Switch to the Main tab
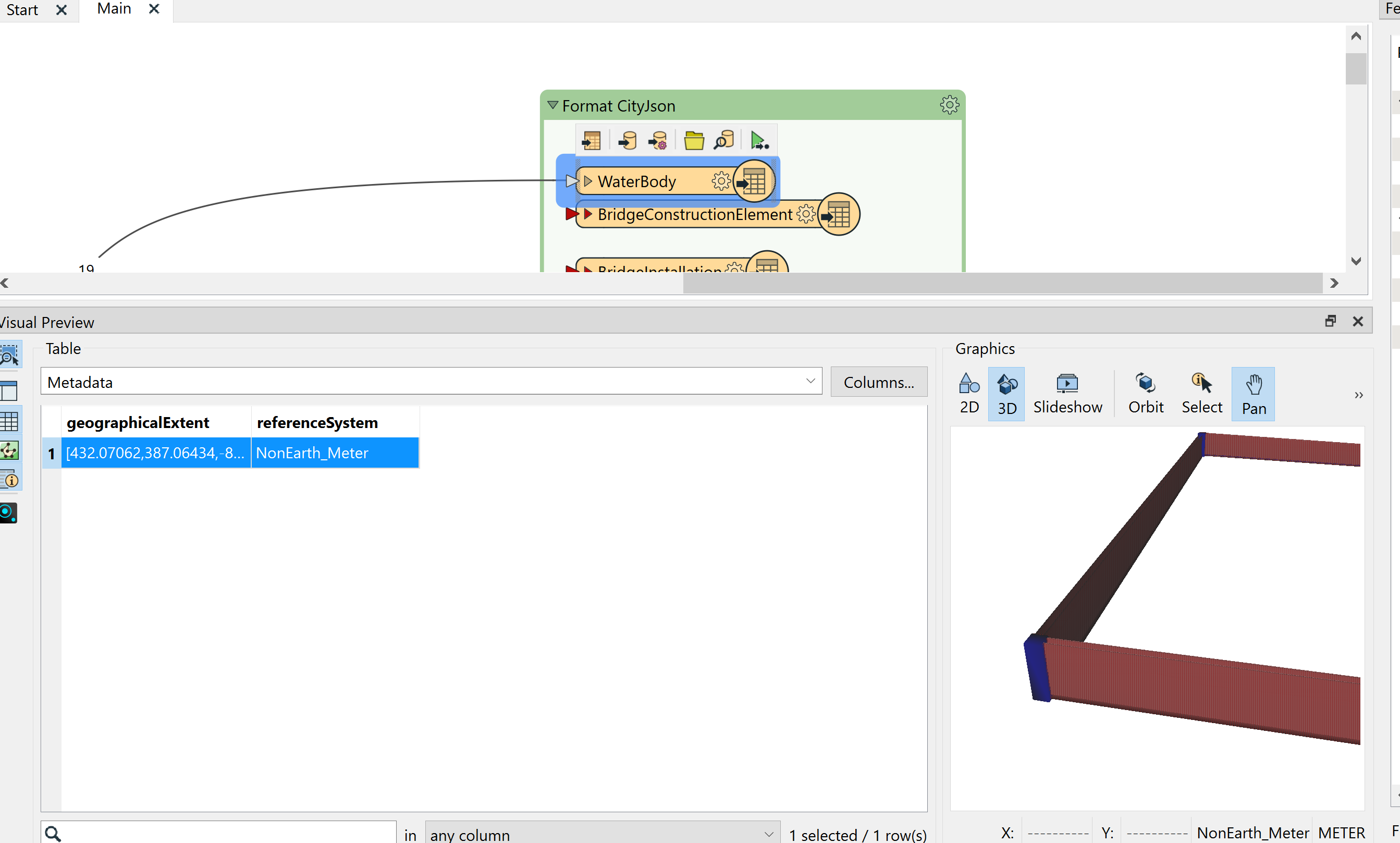This screenshot has height=843, width=1400. tap(114, 8)
